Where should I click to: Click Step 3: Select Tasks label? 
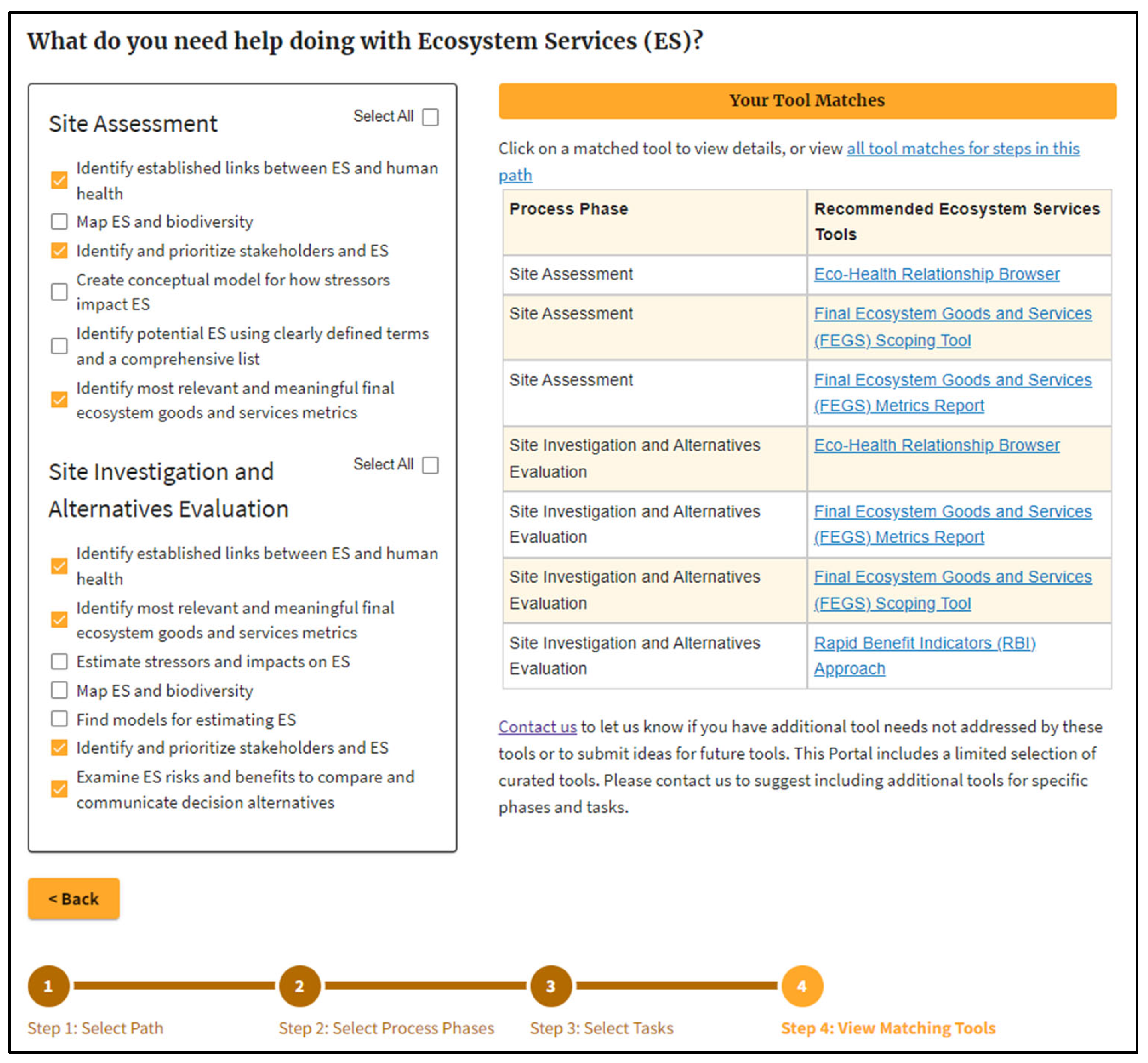601,1028
